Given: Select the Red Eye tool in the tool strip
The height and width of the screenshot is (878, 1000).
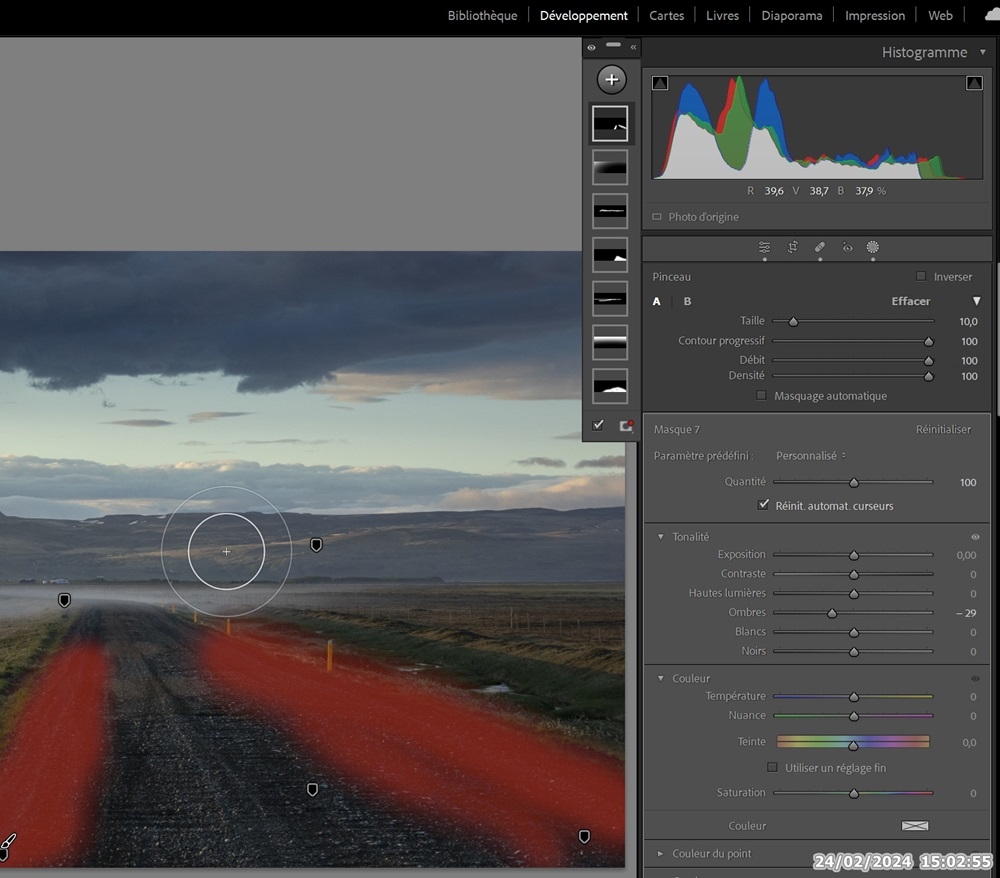Looking at the screenshot, I should pyautogui.click(x=847, y=247).
